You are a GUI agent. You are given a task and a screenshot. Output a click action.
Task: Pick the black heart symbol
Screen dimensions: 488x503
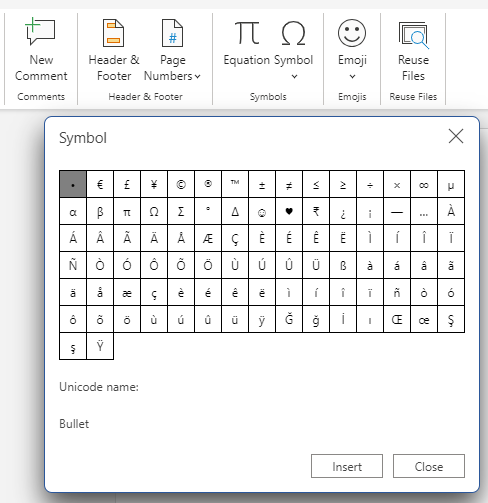tap(289, 211)
